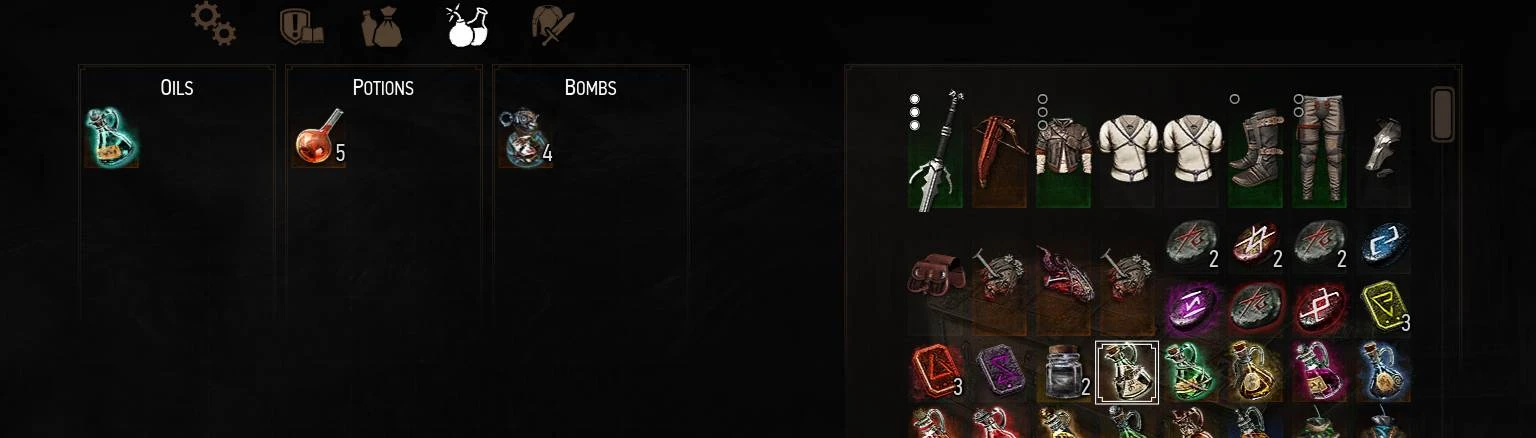Open the crafting gears tab
The height and width of the screenshot is (438, 1536).
(213, 24)
